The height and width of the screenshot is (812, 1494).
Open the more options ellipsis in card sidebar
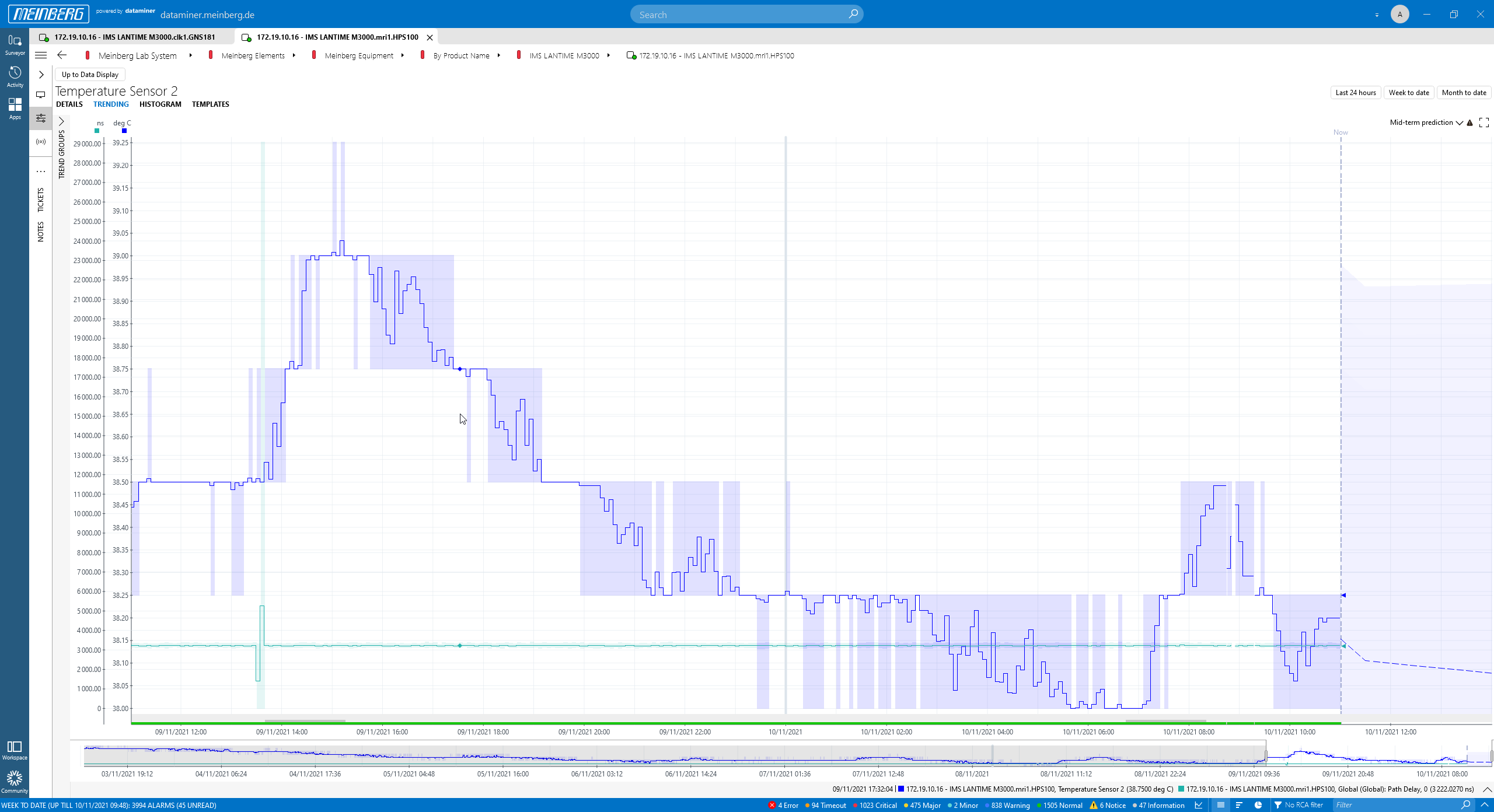click(x=41, y=171)
